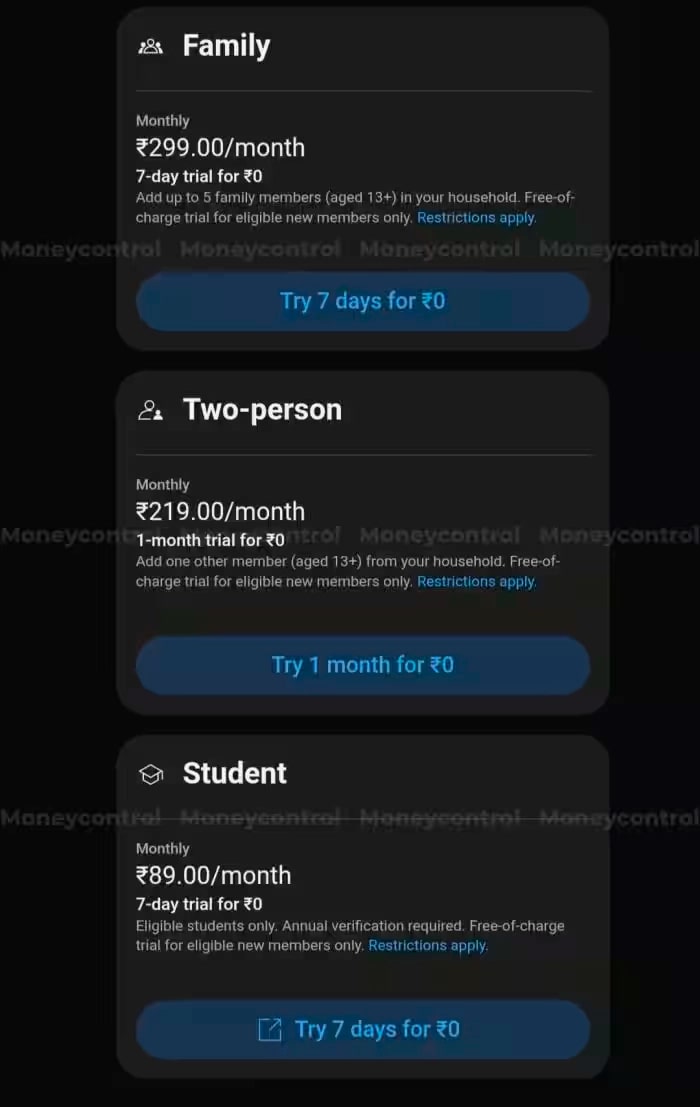Click the Student graduation cap icon
This screenshot has width=700, height=1107.
[151, 774]
